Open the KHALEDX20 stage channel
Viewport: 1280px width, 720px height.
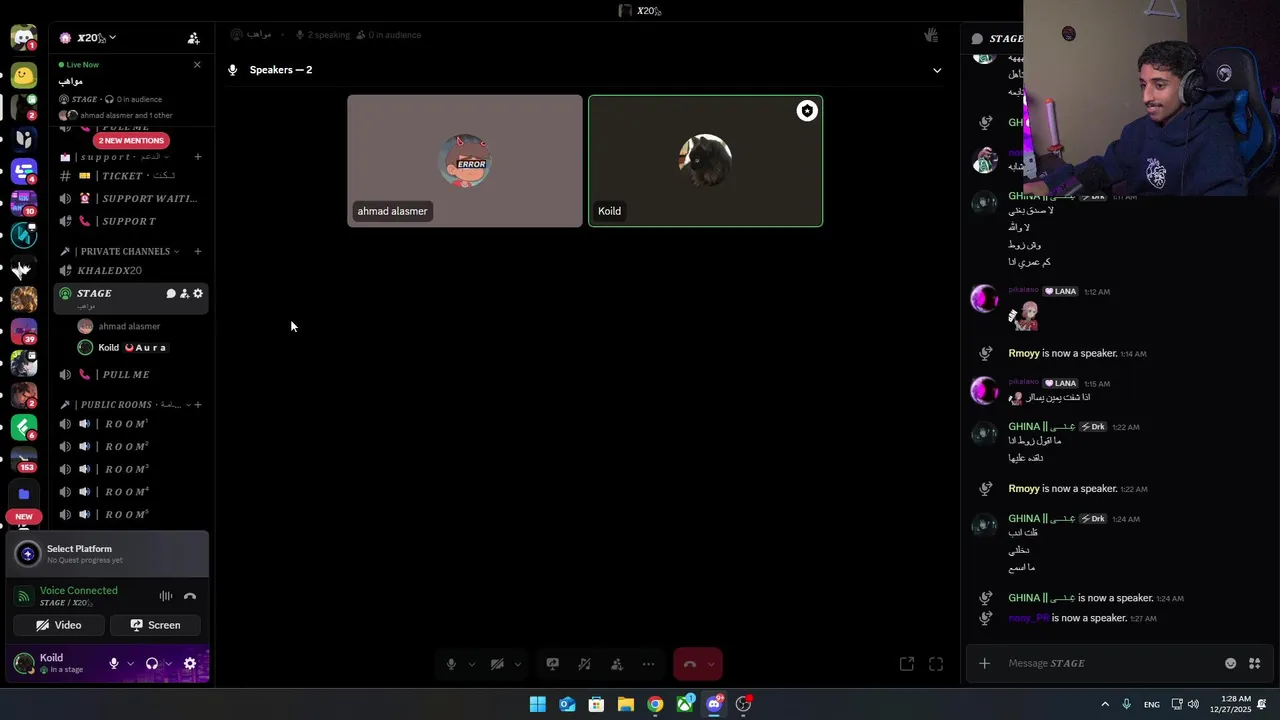(x=131, y=271)
